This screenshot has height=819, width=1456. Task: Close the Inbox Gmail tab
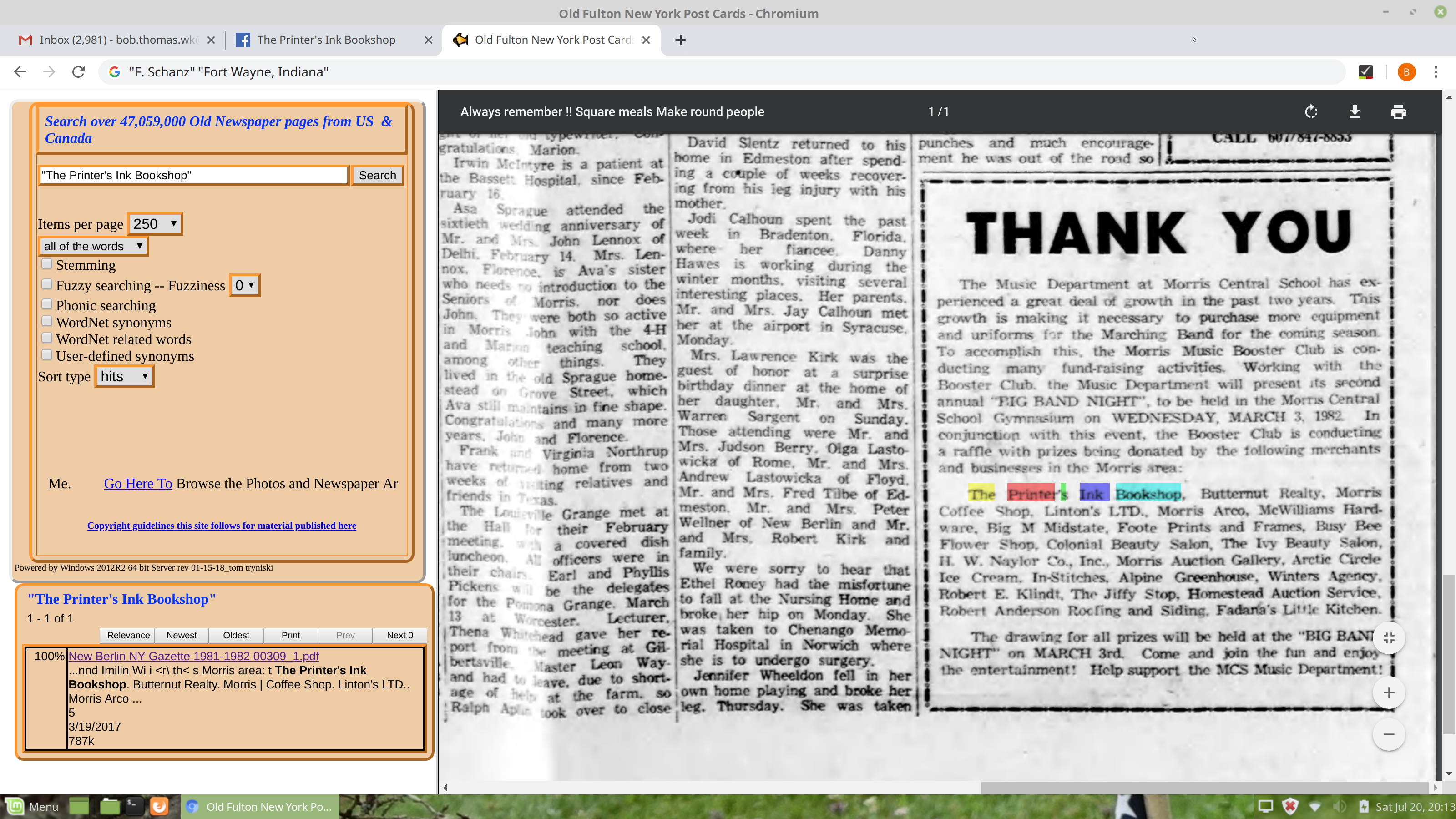[x=211, y=40]
